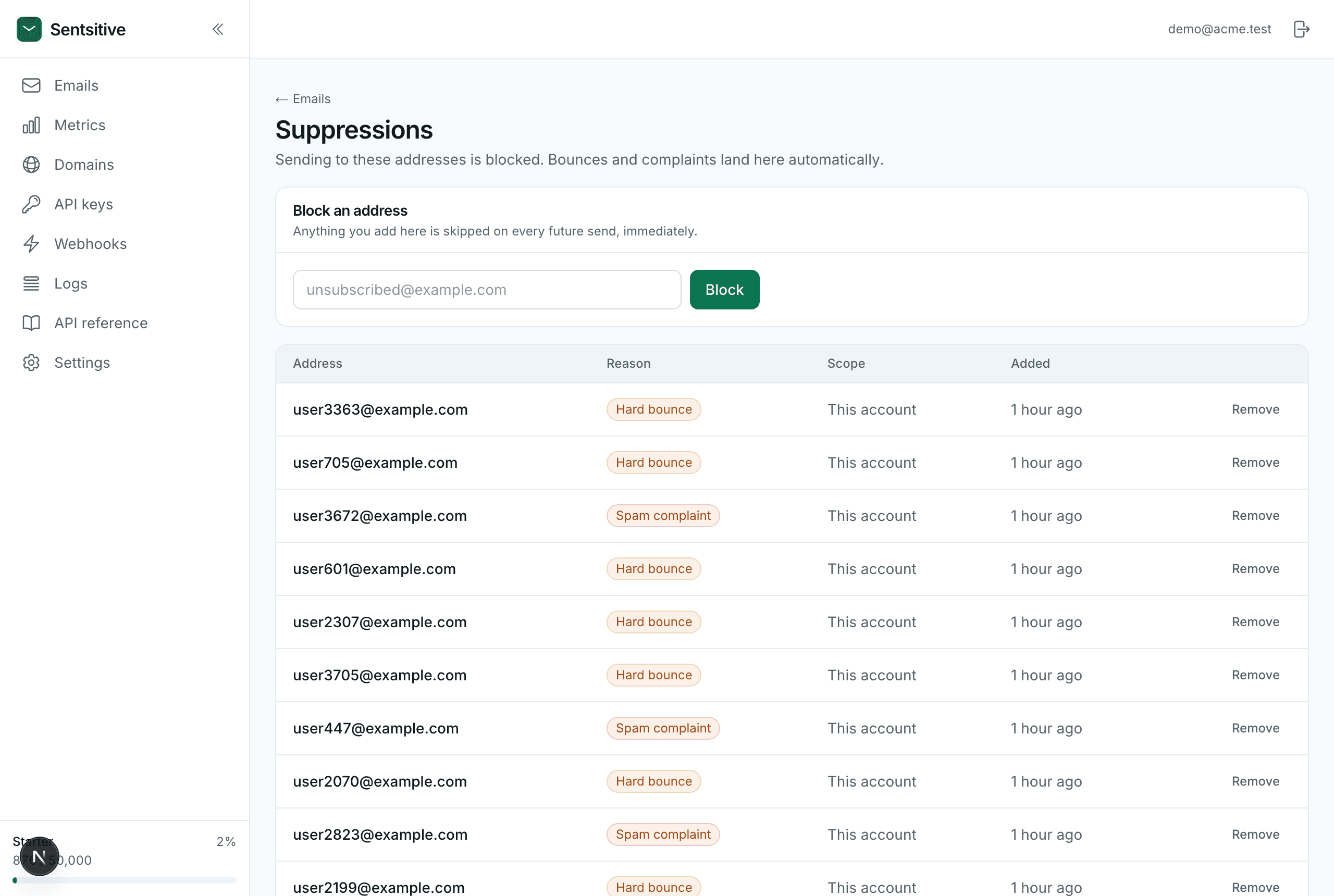Image resolution: width=1334 pixels, height=896 pixels.
Task: Click the API keys key icon
Action: [x=31, y=204]
